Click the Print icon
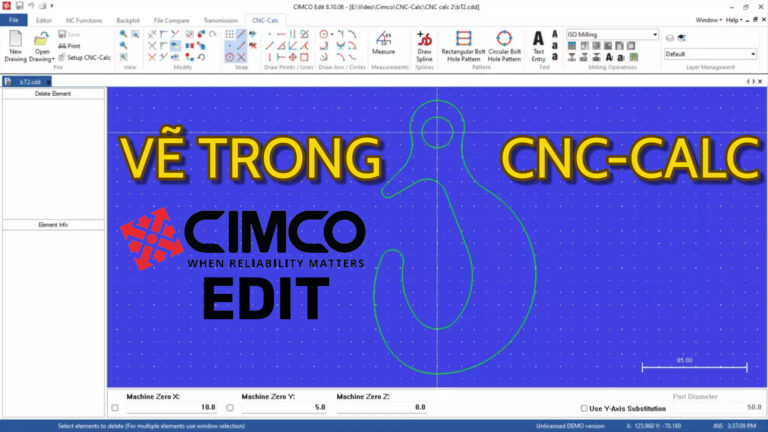The width and height of the screenshot is (768, 432). (69, 46)
